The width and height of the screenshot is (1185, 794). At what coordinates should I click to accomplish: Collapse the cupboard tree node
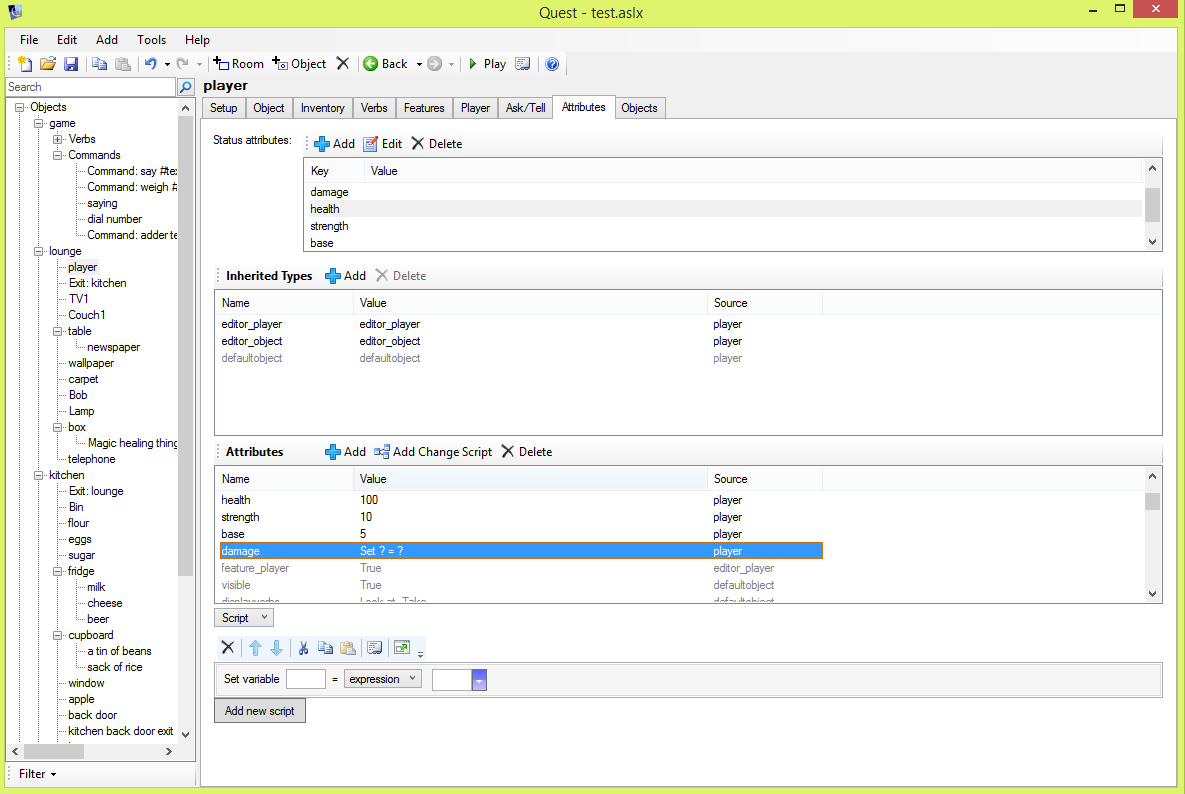point(57,636)
